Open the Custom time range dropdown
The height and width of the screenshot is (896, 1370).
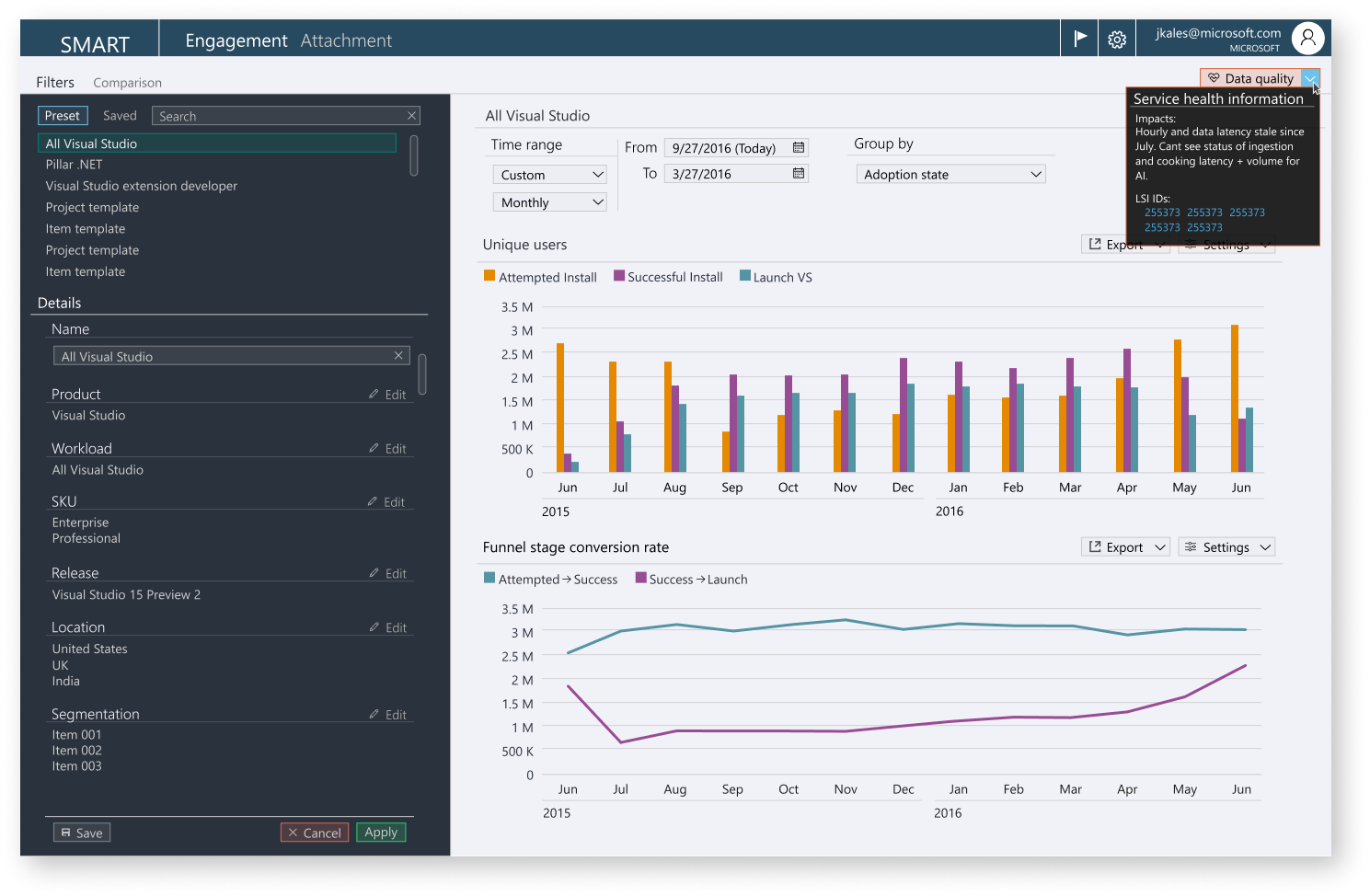550,175
